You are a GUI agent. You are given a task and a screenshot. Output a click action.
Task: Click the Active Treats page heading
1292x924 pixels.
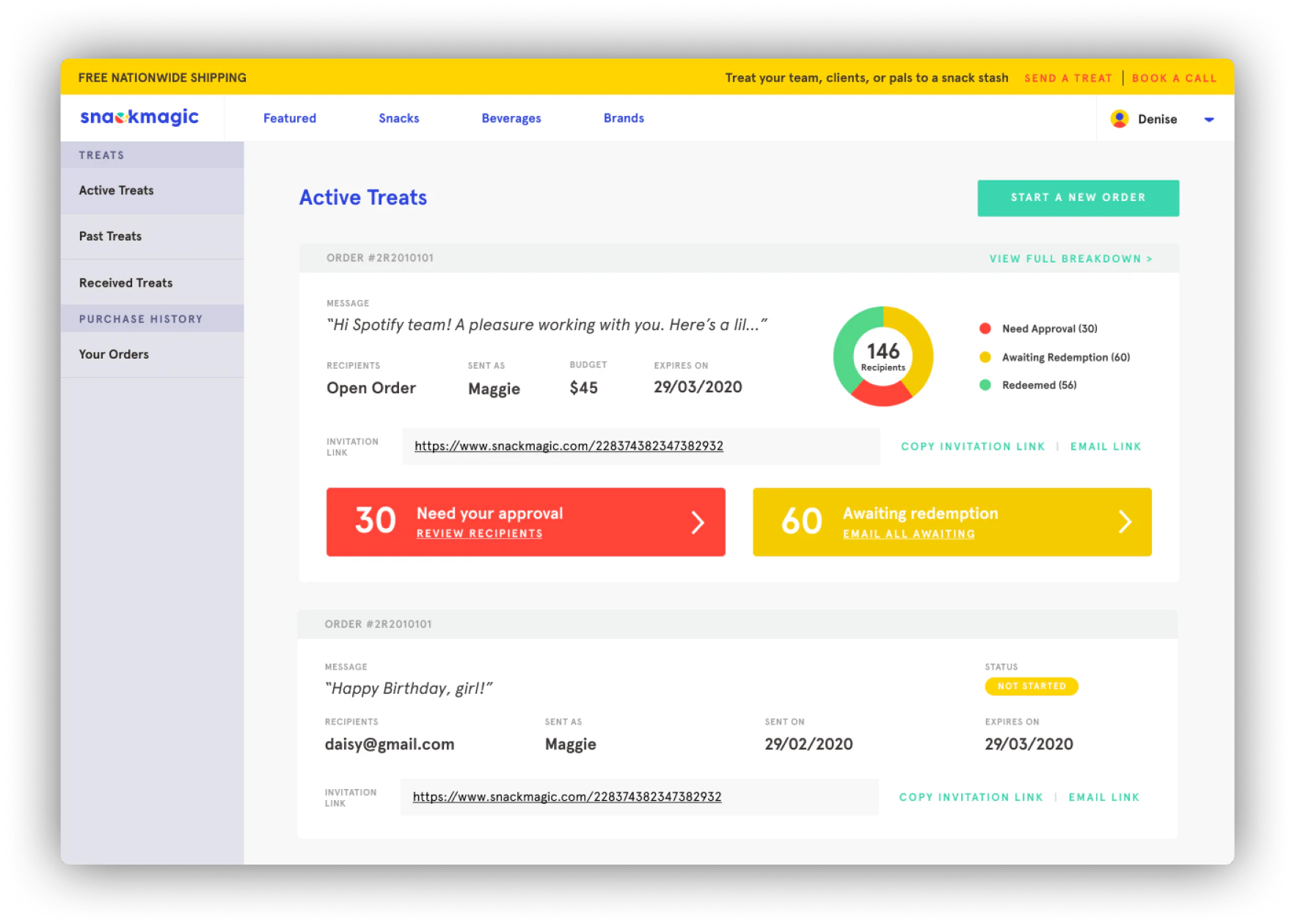tap(363, 197)
